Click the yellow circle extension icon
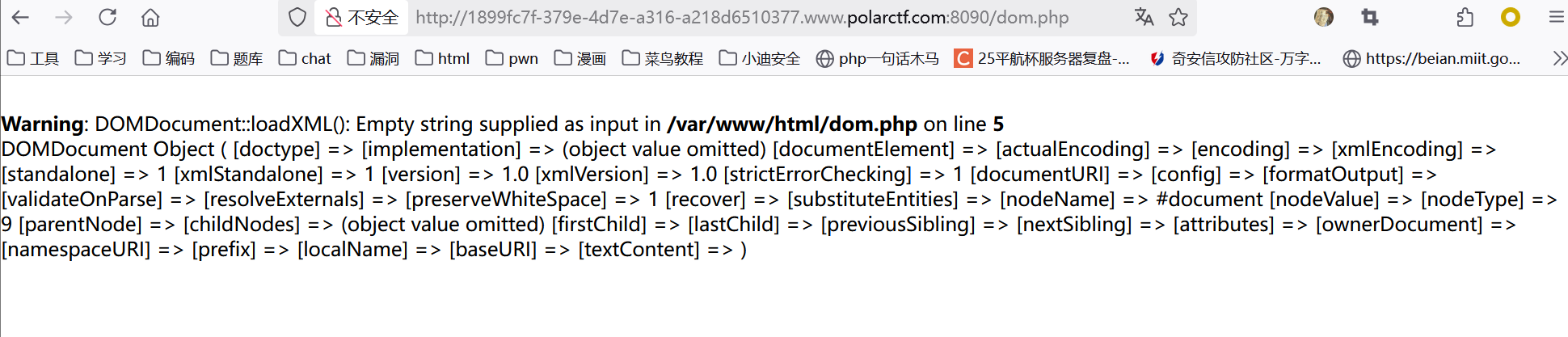The width and height of the screenshot is (1568, 337). (1510, 17)
